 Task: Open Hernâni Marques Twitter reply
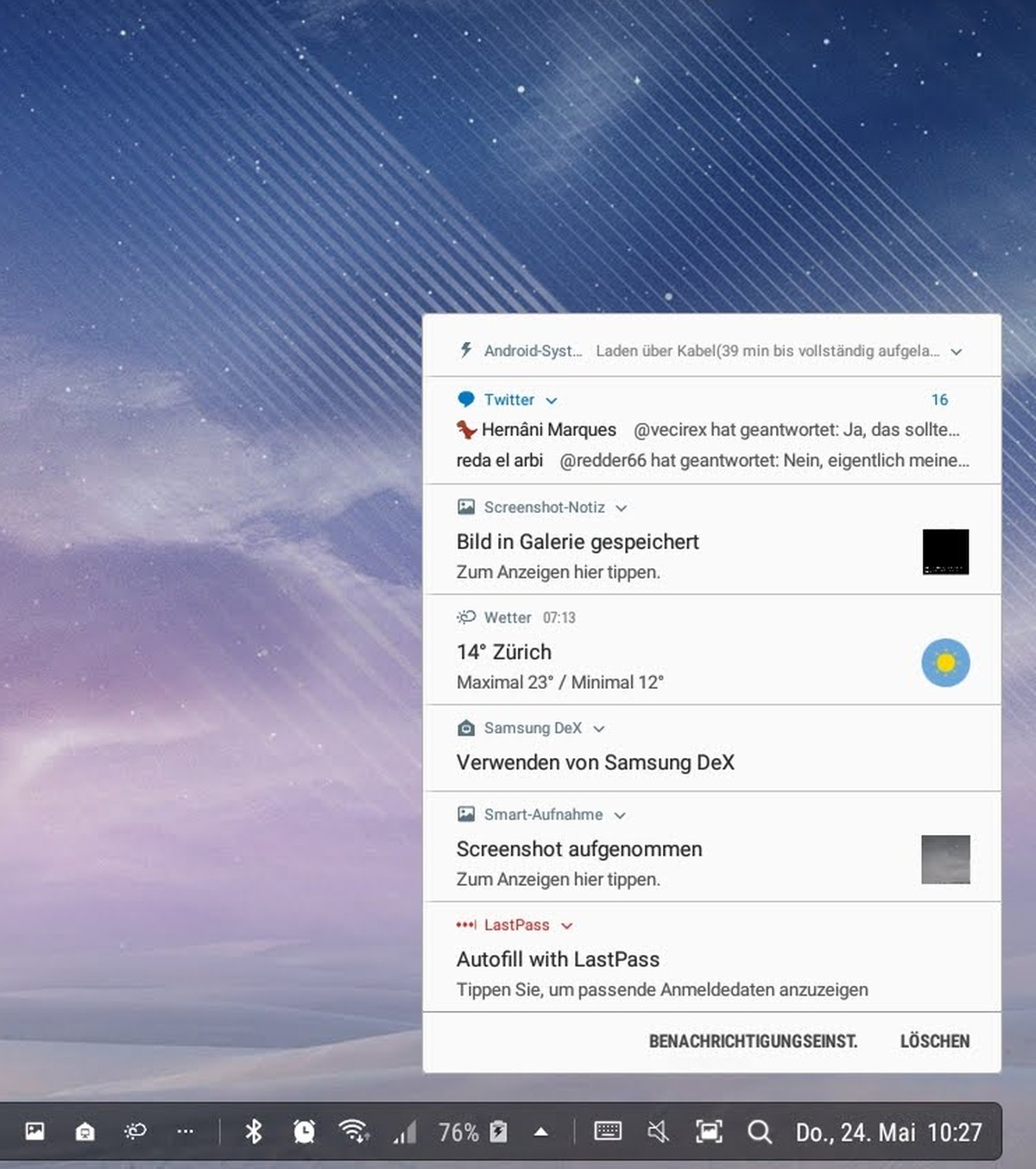[708, 430]
